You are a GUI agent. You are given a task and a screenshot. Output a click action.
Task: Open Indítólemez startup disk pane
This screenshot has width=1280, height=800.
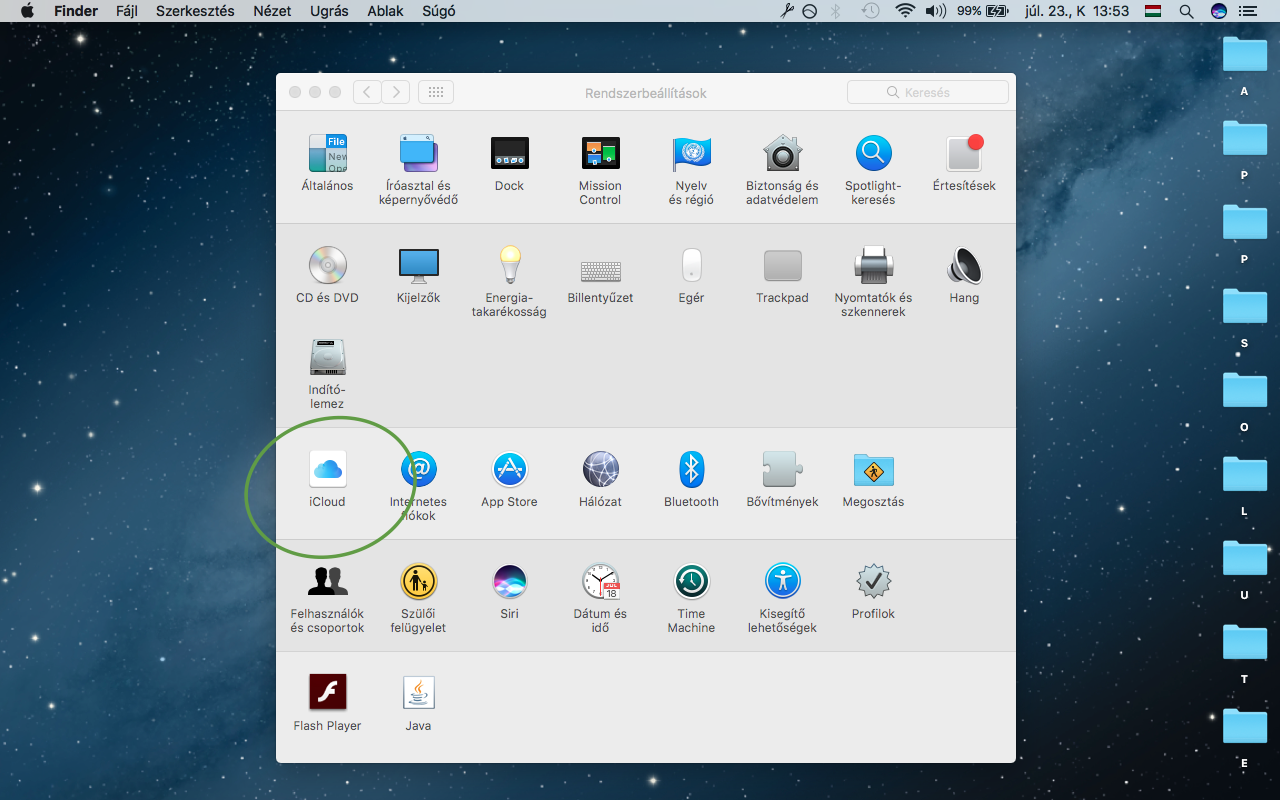tap(327, 374)
